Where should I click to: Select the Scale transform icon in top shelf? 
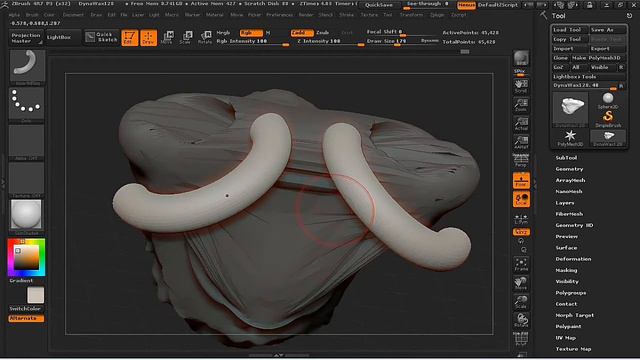coord(186,38)
